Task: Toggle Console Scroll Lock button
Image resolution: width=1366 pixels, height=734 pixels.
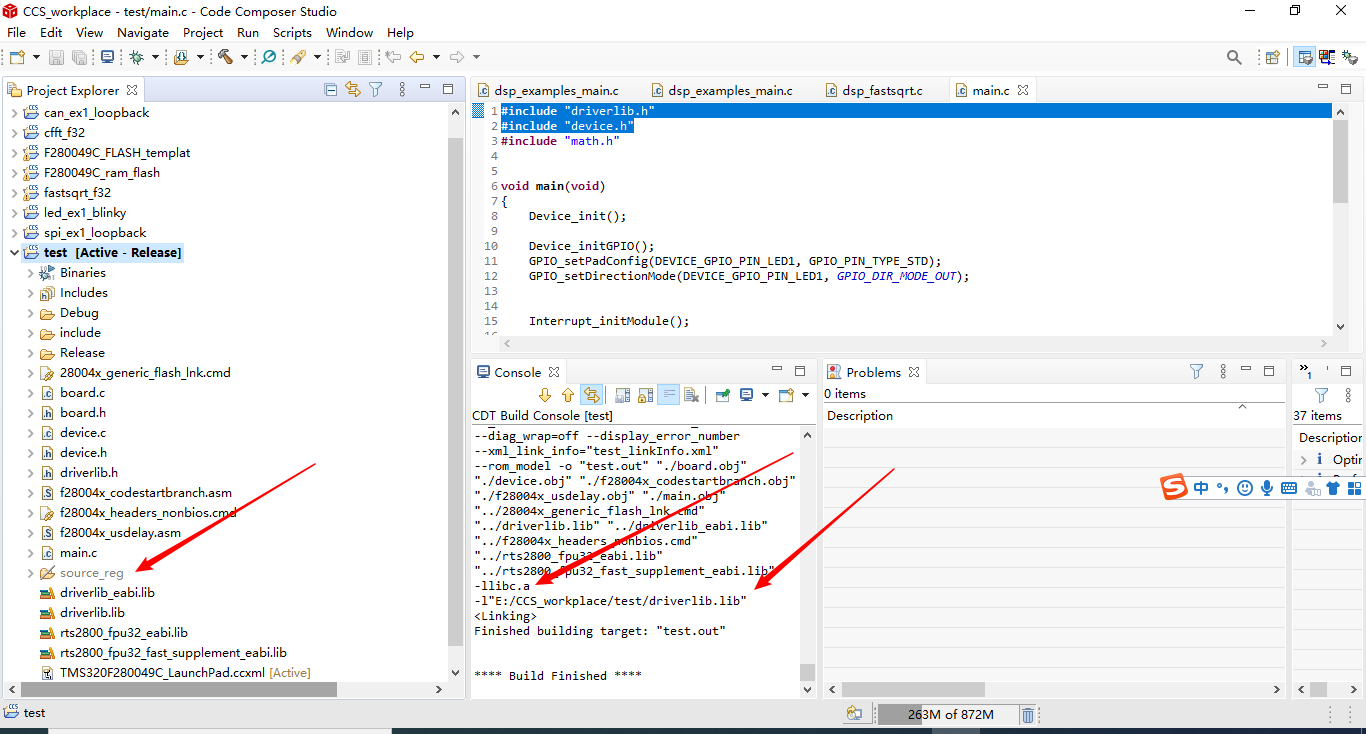Action: click(645, 395)
